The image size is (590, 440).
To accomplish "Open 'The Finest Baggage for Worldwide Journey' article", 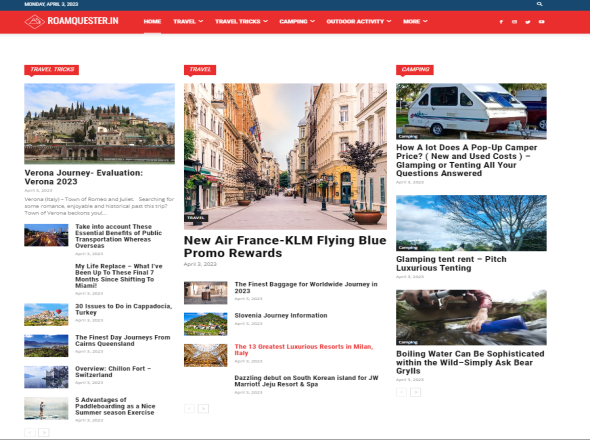I will pyautogui.click(x=306, y=288).
